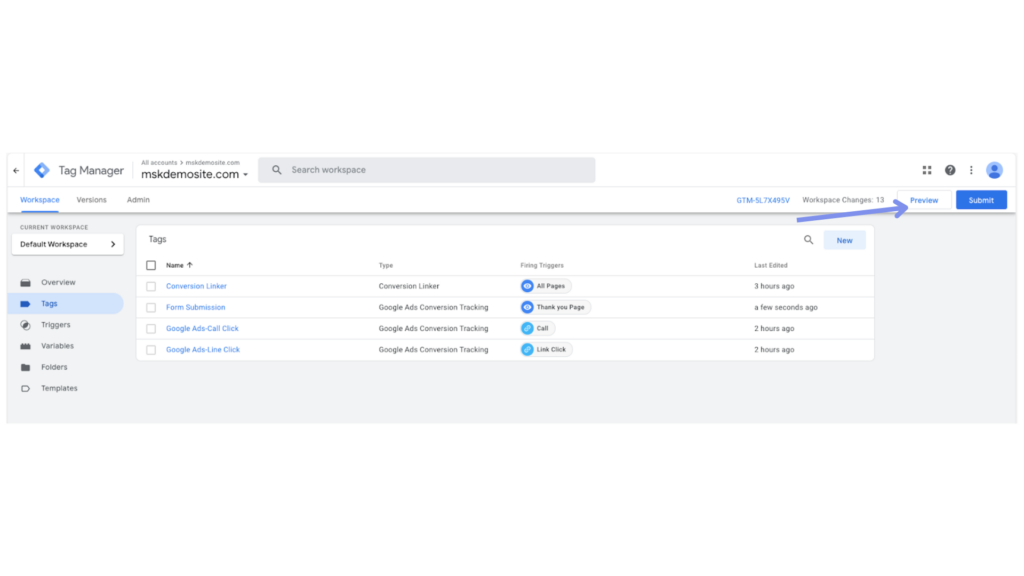The height and width of the screenshot is (576, 1024).
Task: Click the magnifier icon in workspace search
Action: [277, 170]
